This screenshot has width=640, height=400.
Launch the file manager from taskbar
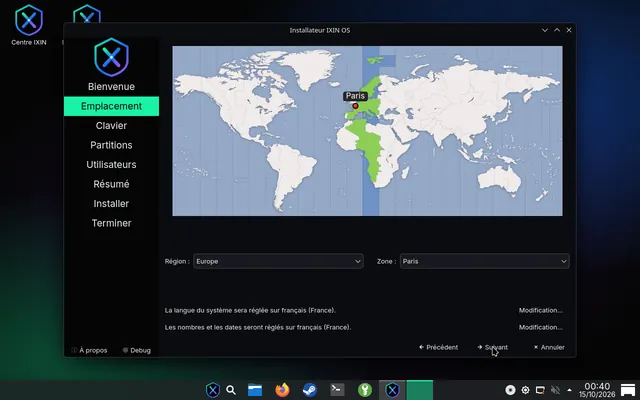[255, 390]
